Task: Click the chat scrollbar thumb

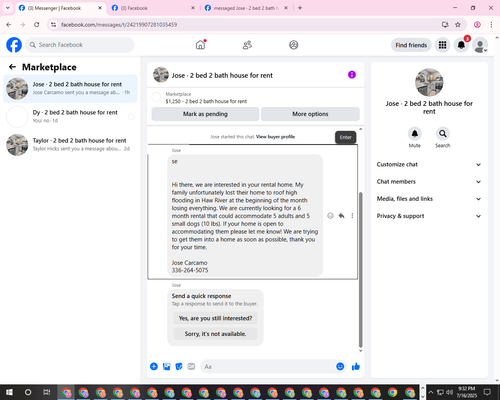Action: [x=360, y=270]
